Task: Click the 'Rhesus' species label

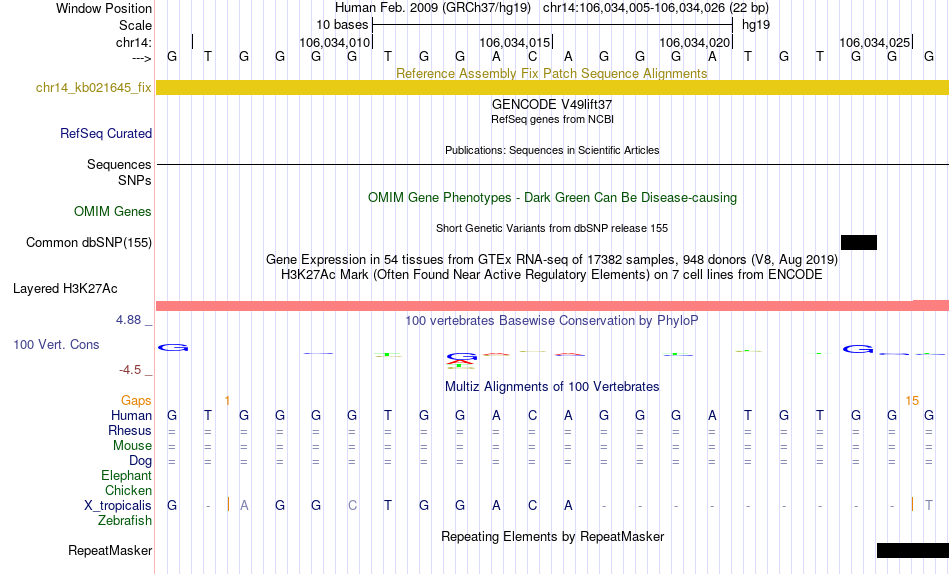Action: [x=130, y=430]
